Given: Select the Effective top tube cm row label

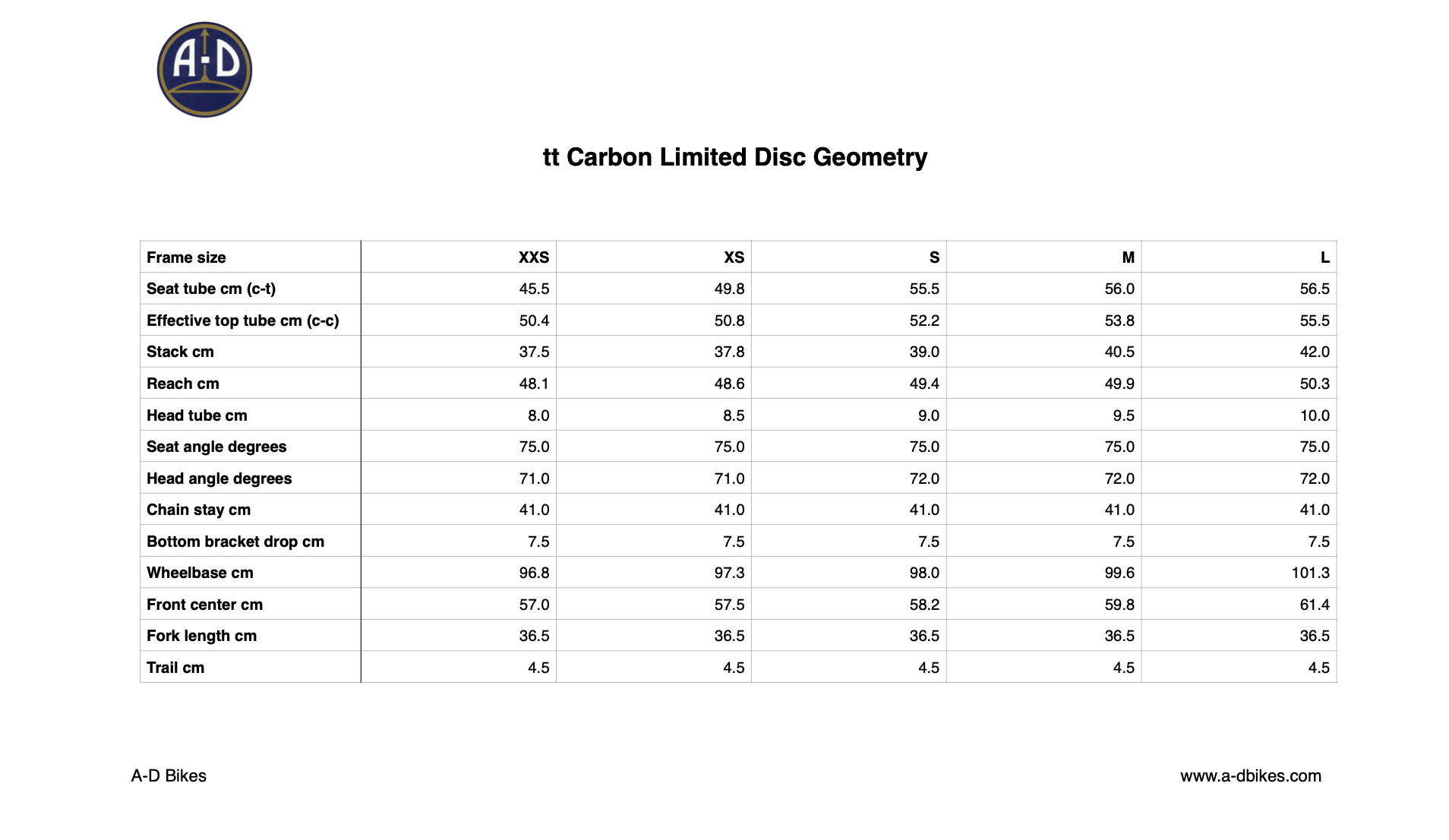Looking at the screenshot, I should pyautogui.click(x=243, y=321).
